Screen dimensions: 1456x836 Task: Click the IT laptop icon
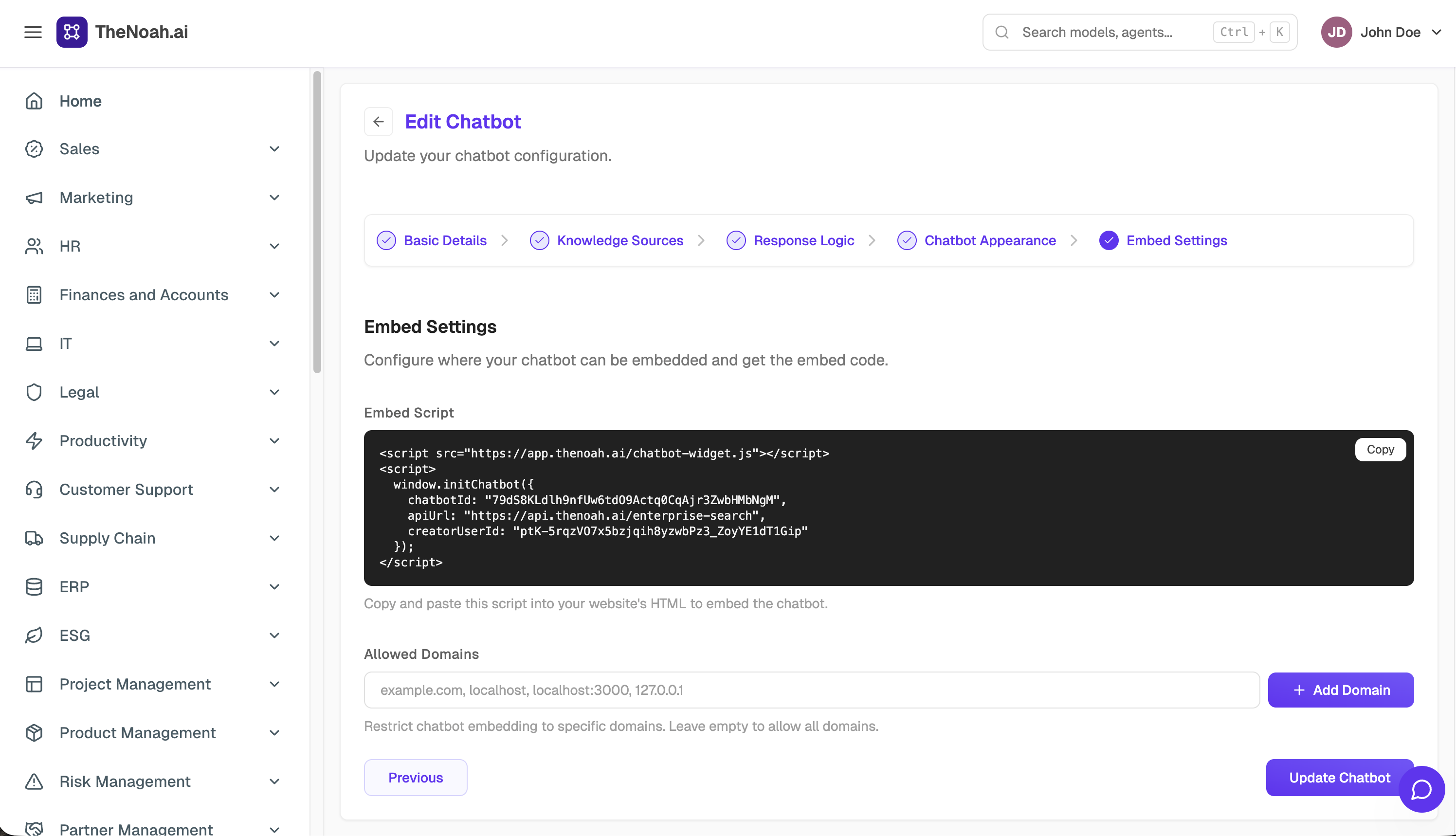click(x=34, y=344)
